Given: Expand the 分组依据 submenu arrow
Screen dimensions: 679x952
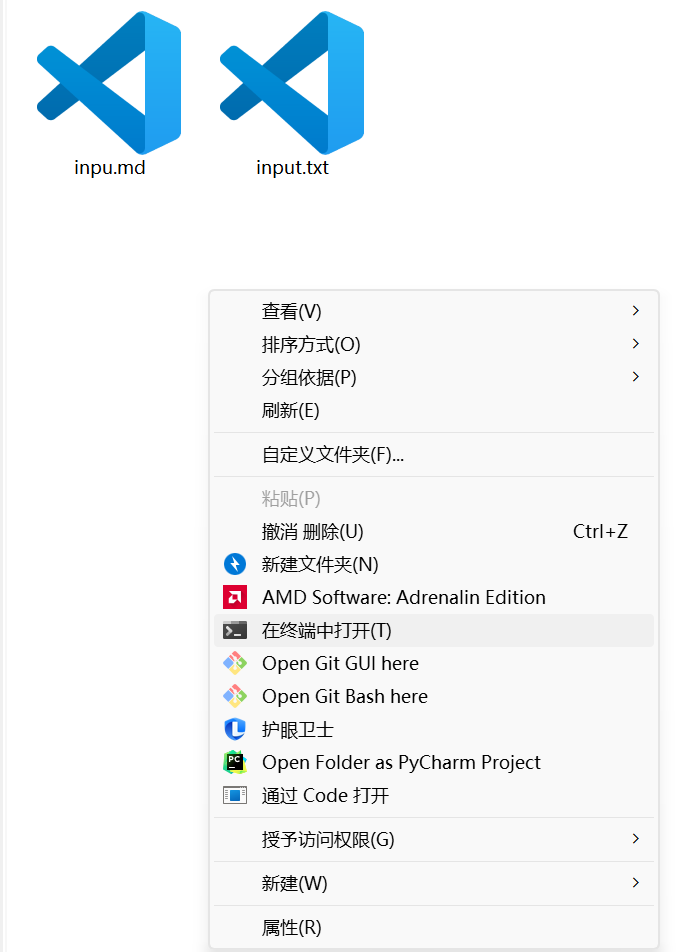Looking at the screenshot, I should point(636,377).
